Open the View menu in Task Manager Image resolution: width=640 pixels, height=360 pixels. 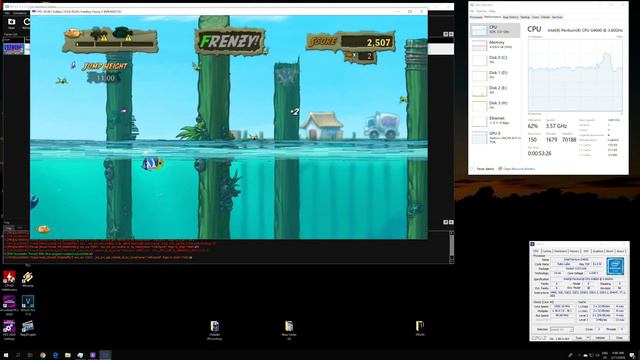click(x=492, y=11)
